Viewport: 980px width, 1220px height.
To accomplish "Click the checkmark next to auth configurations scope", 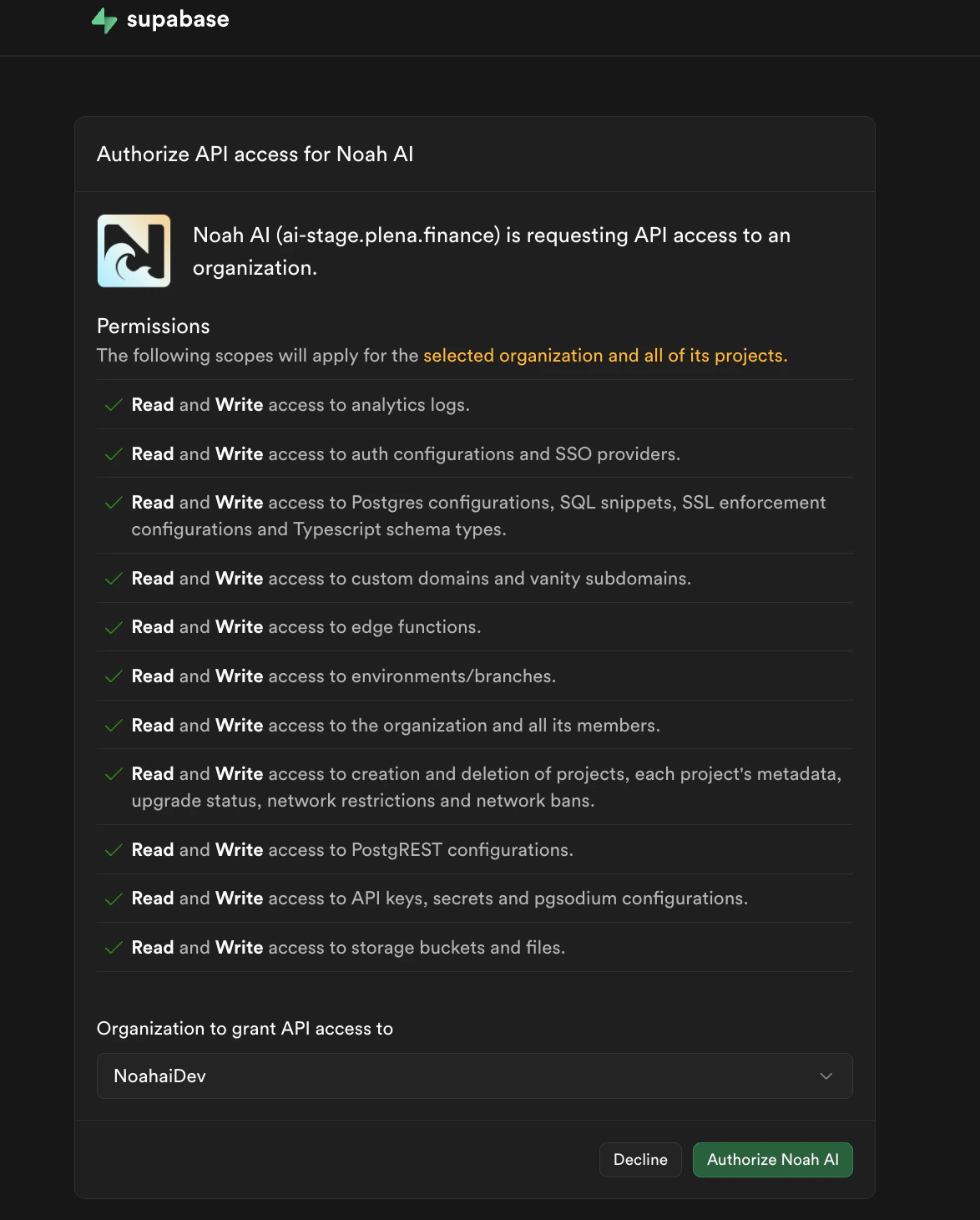I will click(113, 453).
